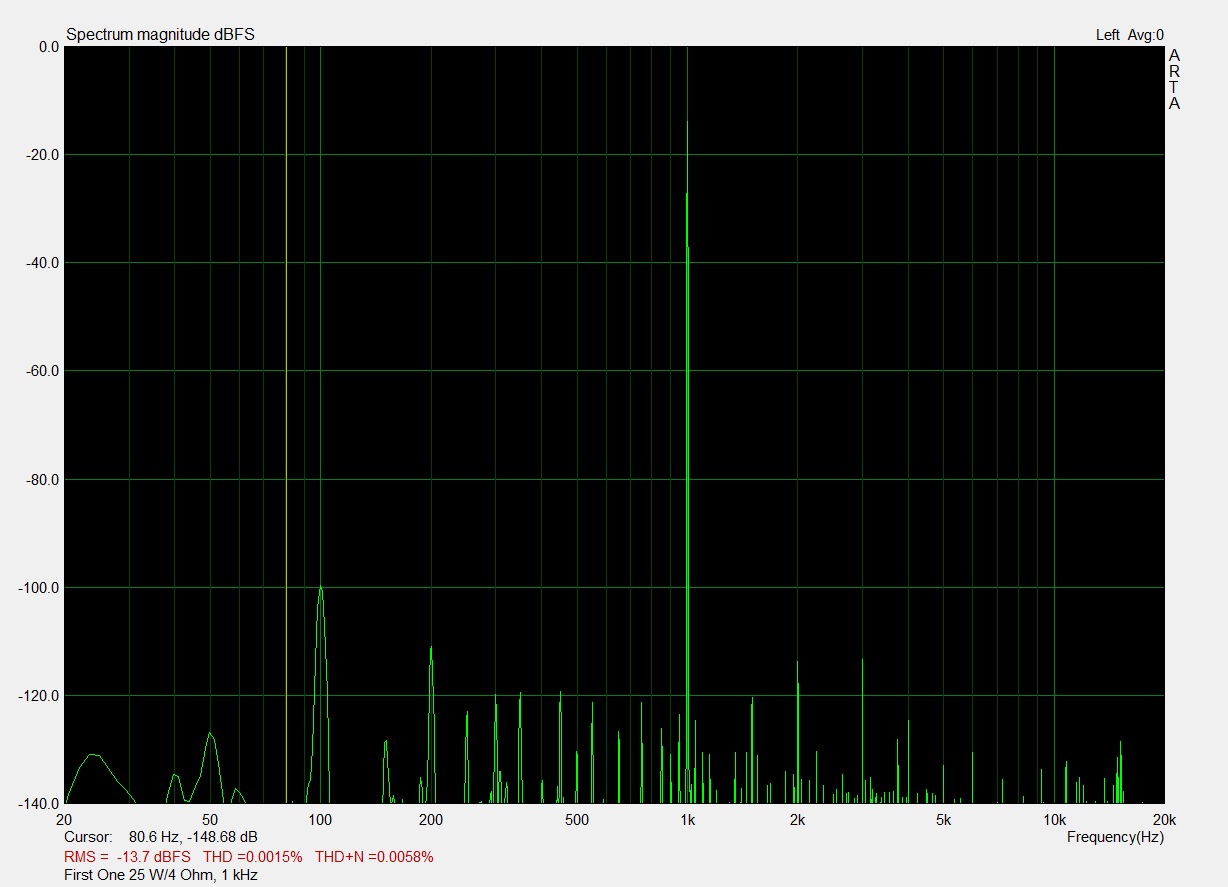Click the 50 Hz frequency axis label
1228x887 pixels.
[210, 820]
